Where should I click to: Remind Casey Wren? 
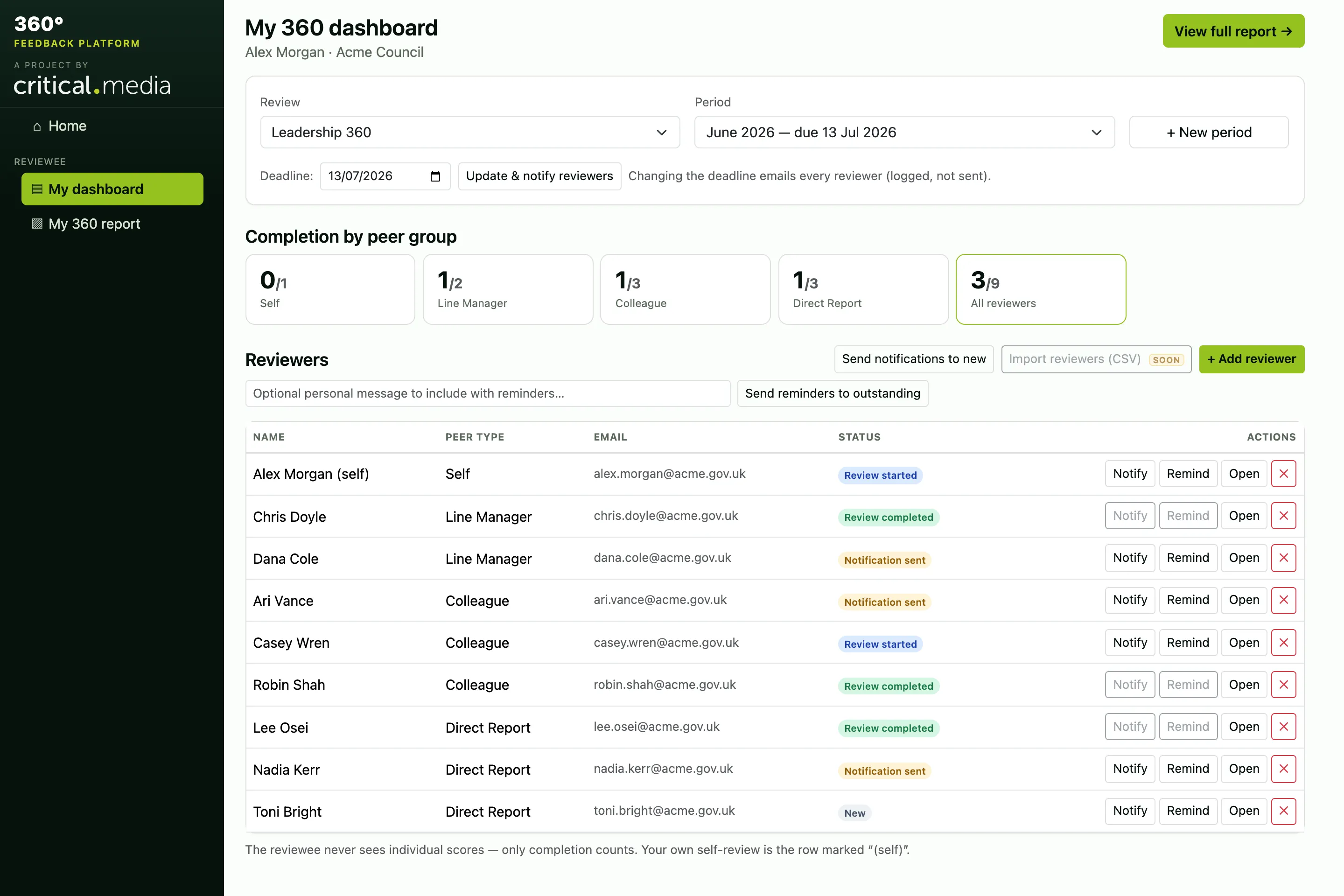point(1188,643)
